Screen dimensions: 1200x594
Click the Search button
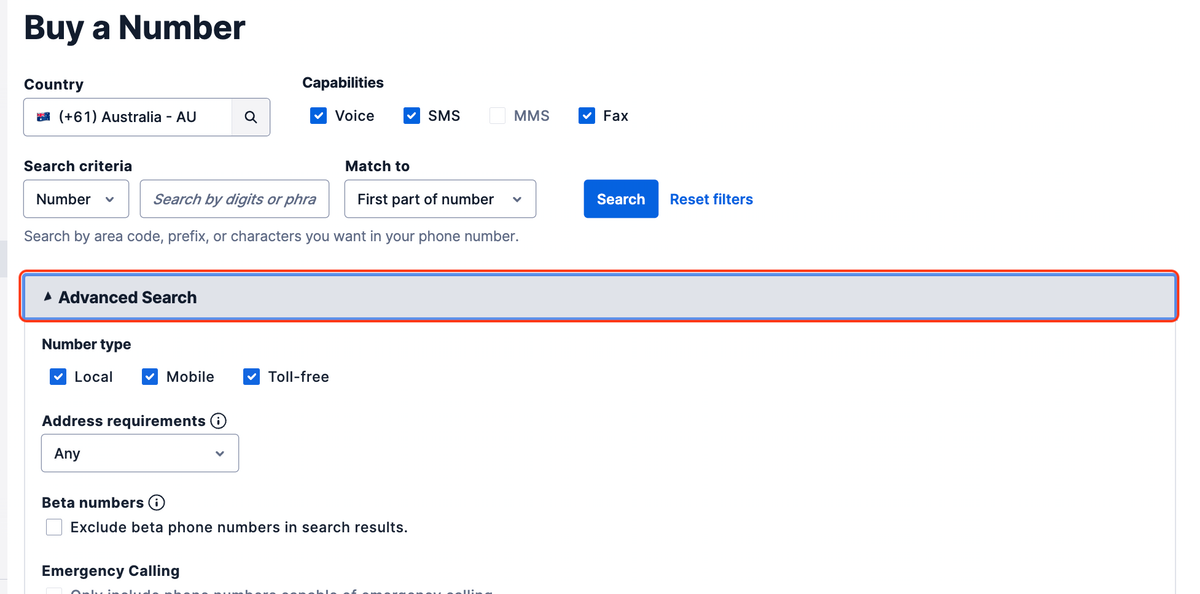tap(620, 199)
